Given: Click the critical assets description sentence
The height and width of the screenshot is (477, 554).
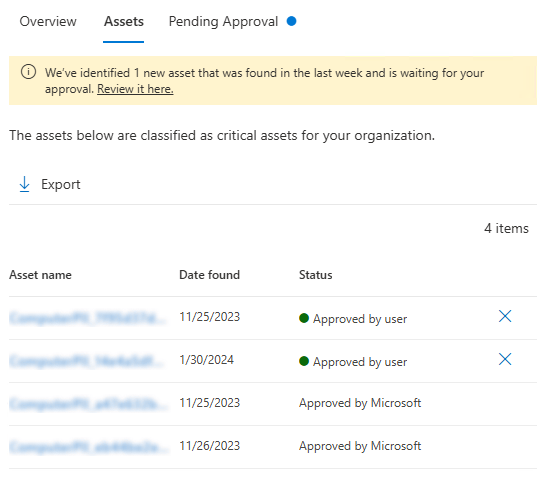Looking at the screenshot, I should click(x=222, y=135).
